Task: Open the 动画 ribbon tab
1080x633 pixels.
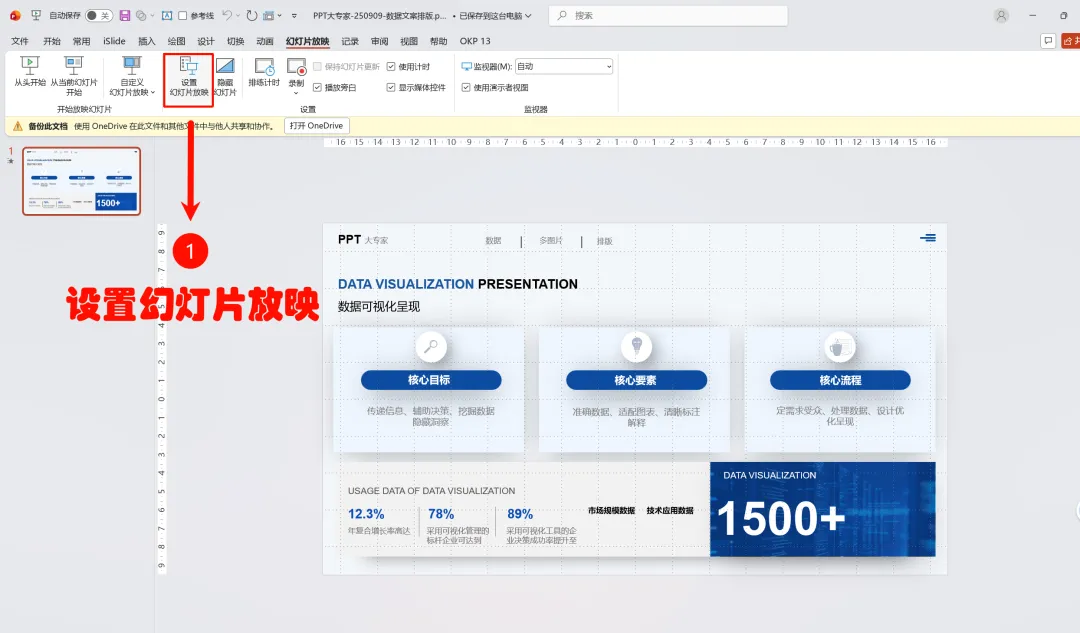Action: click(x=265, y=41)
